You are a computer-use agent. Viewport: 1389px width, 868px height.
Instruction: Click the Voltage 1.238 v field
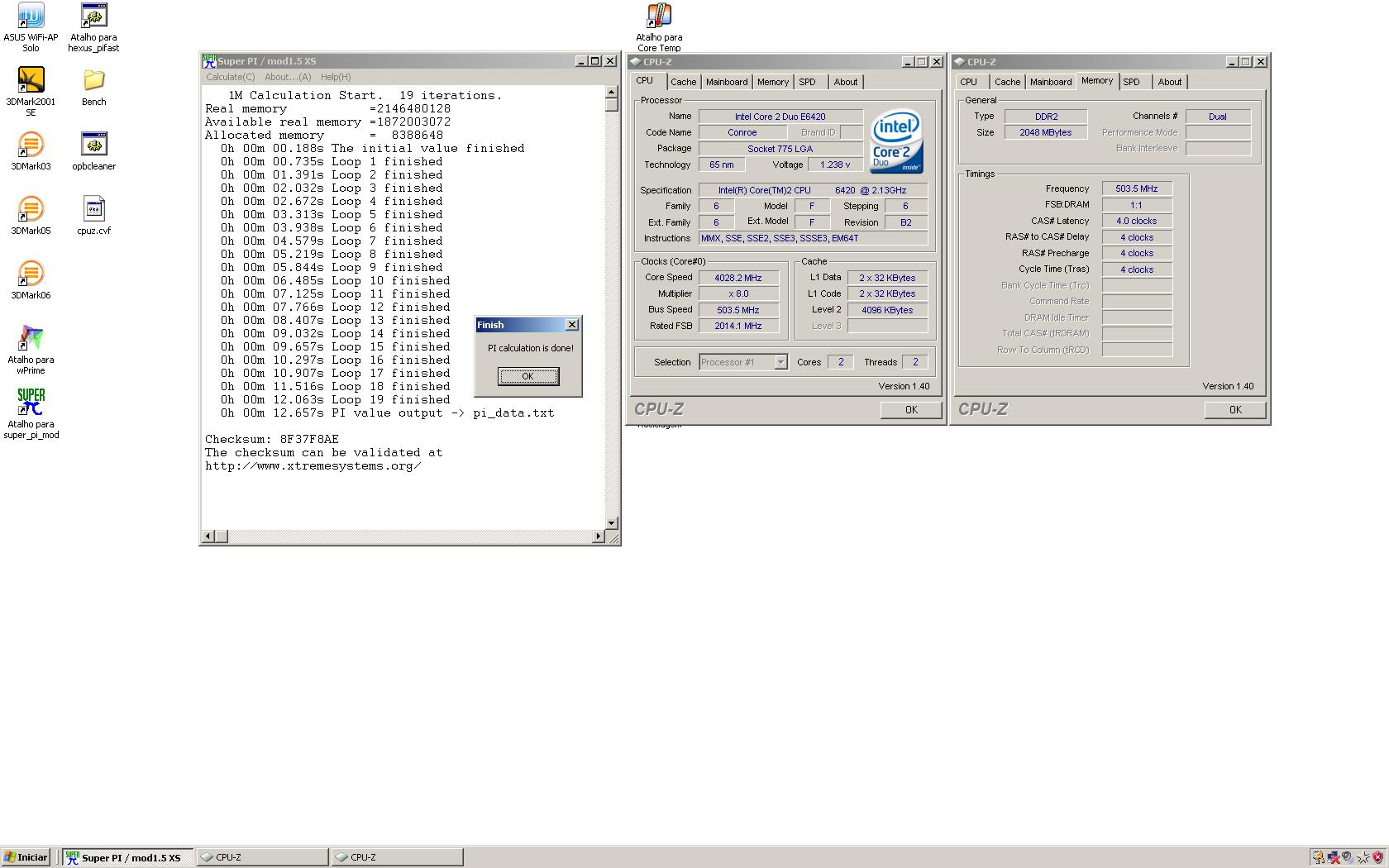[x=835, y=165]
